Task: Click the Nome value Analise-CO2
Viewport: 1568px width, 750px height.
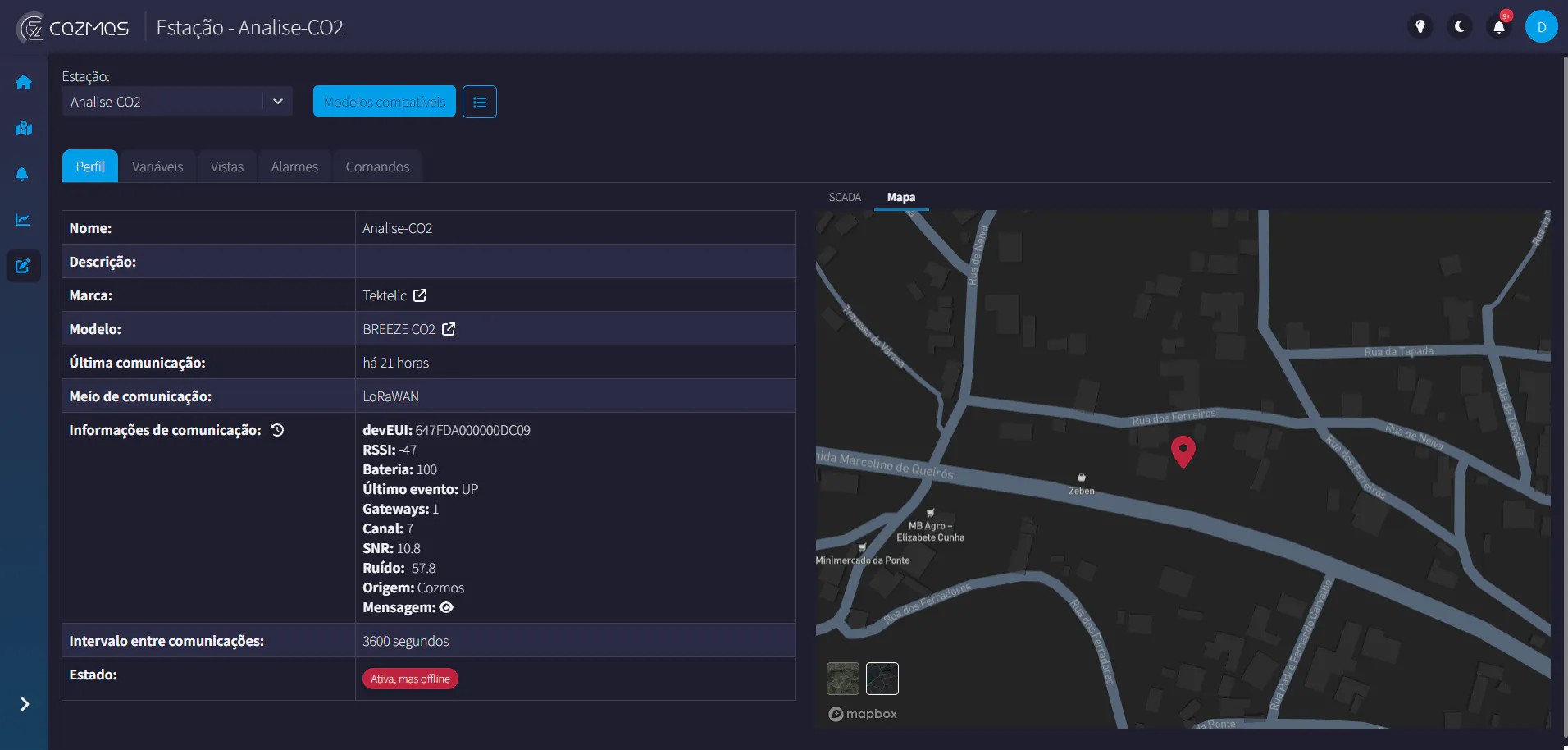Action: point(397,228)
